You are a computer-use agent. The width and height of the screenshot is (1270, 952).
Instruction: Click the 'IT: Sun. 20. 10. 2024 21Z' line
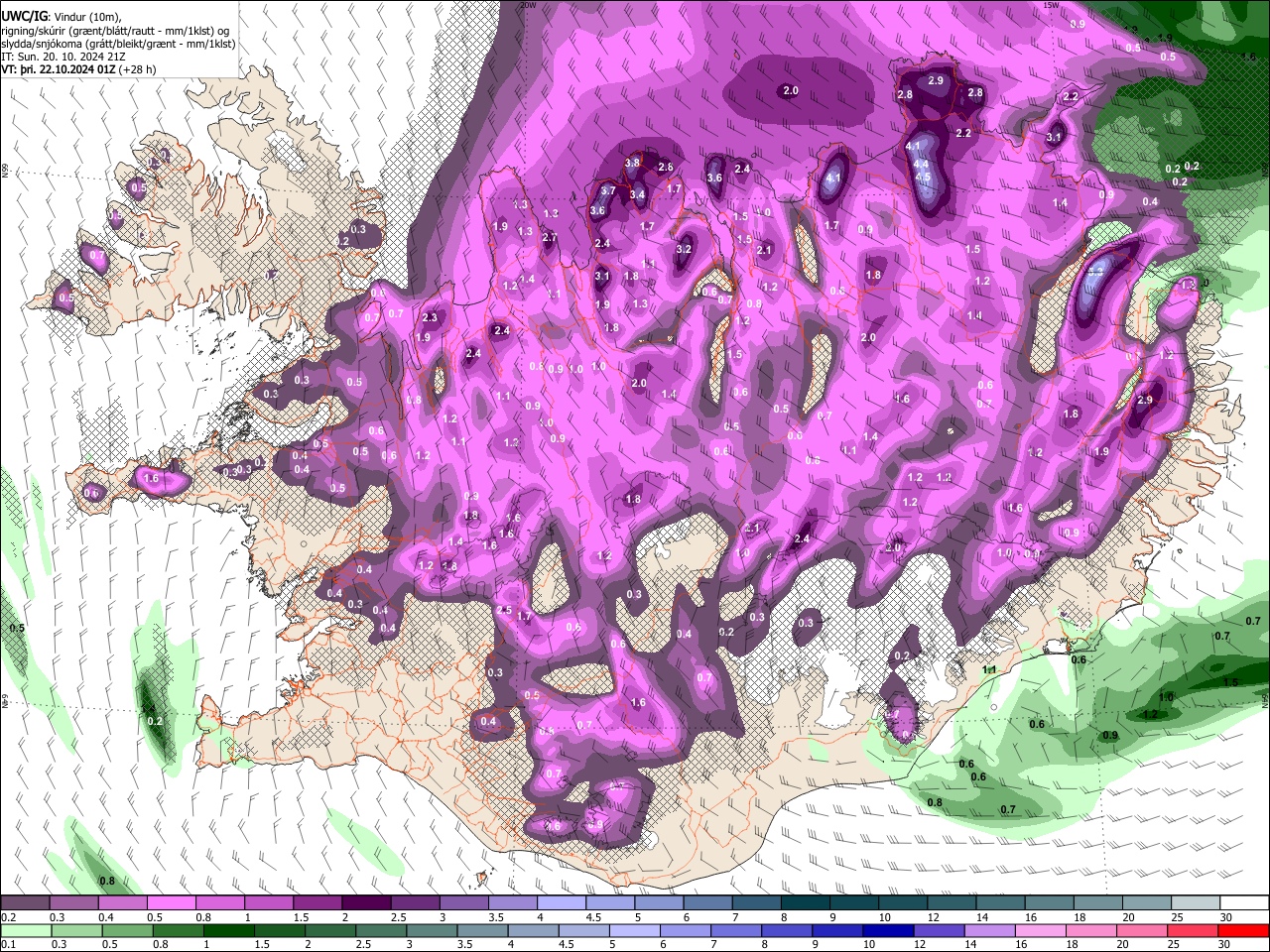(x=63, y=58)
